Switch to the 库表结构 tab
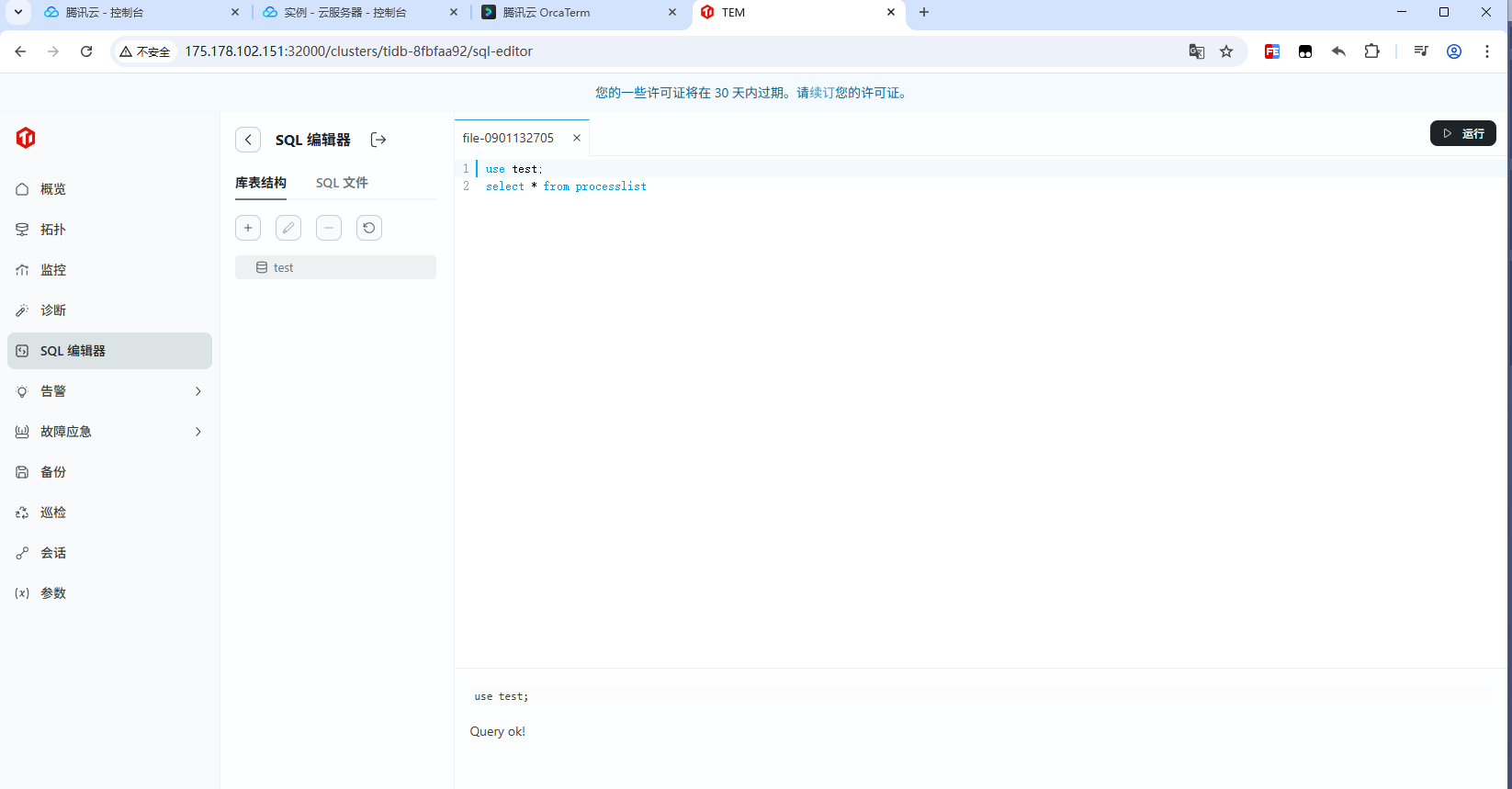Screen dimensions: 1512x789 pos(261,183)
